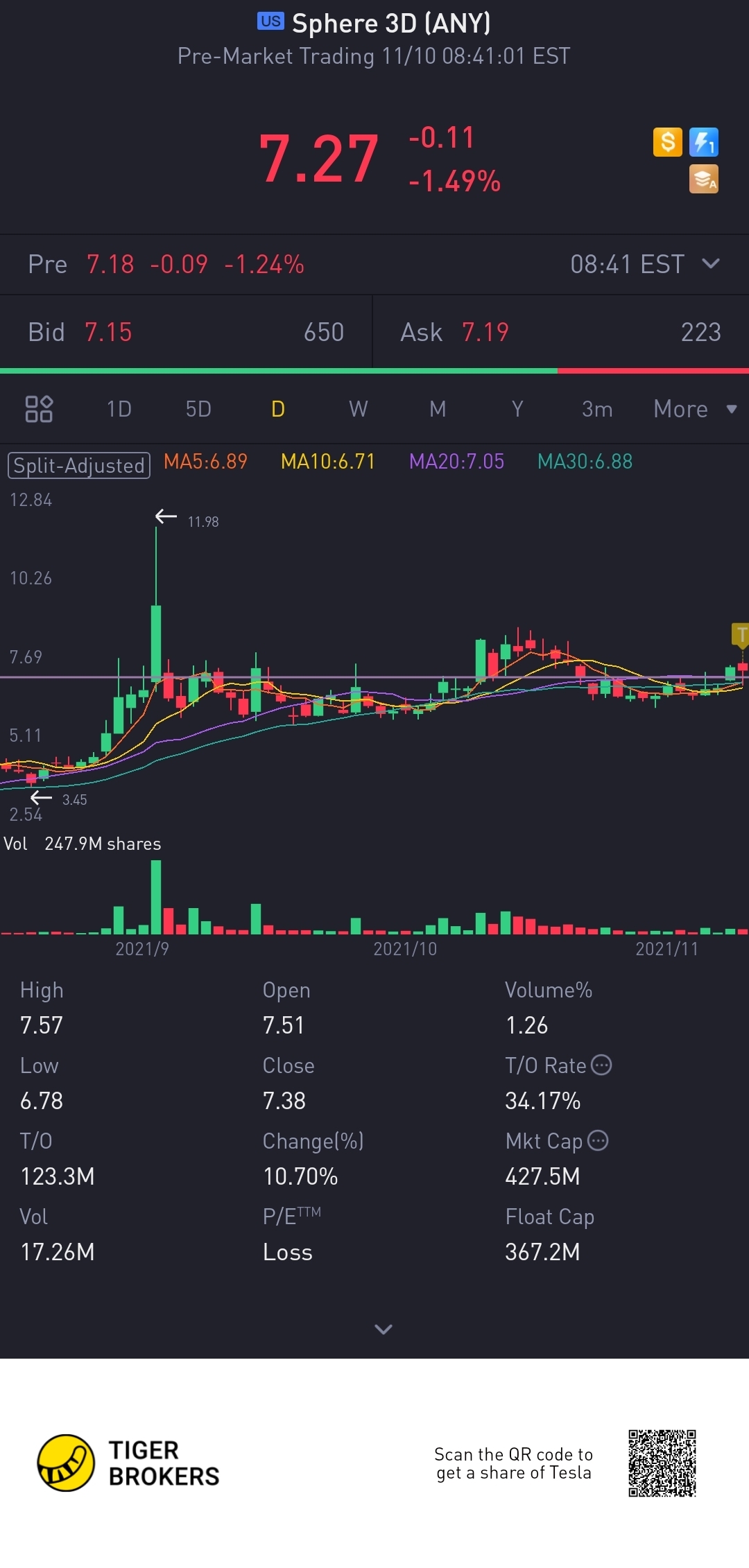This screenshot has height=1568, width=749.
Task: Tap the 2021/10 date axis label
Action: click(405, 949)
